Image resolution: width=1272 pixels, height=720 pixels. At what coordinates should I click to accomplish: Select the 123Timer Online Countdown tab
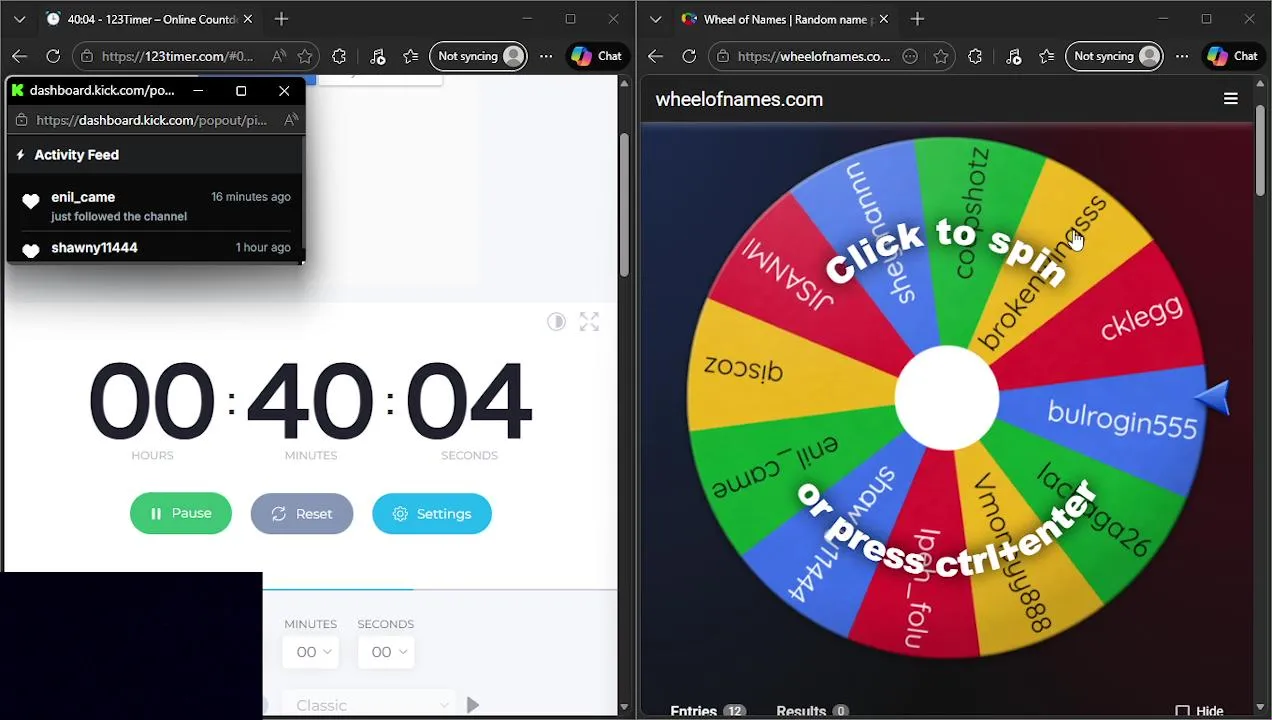point(148,19)
